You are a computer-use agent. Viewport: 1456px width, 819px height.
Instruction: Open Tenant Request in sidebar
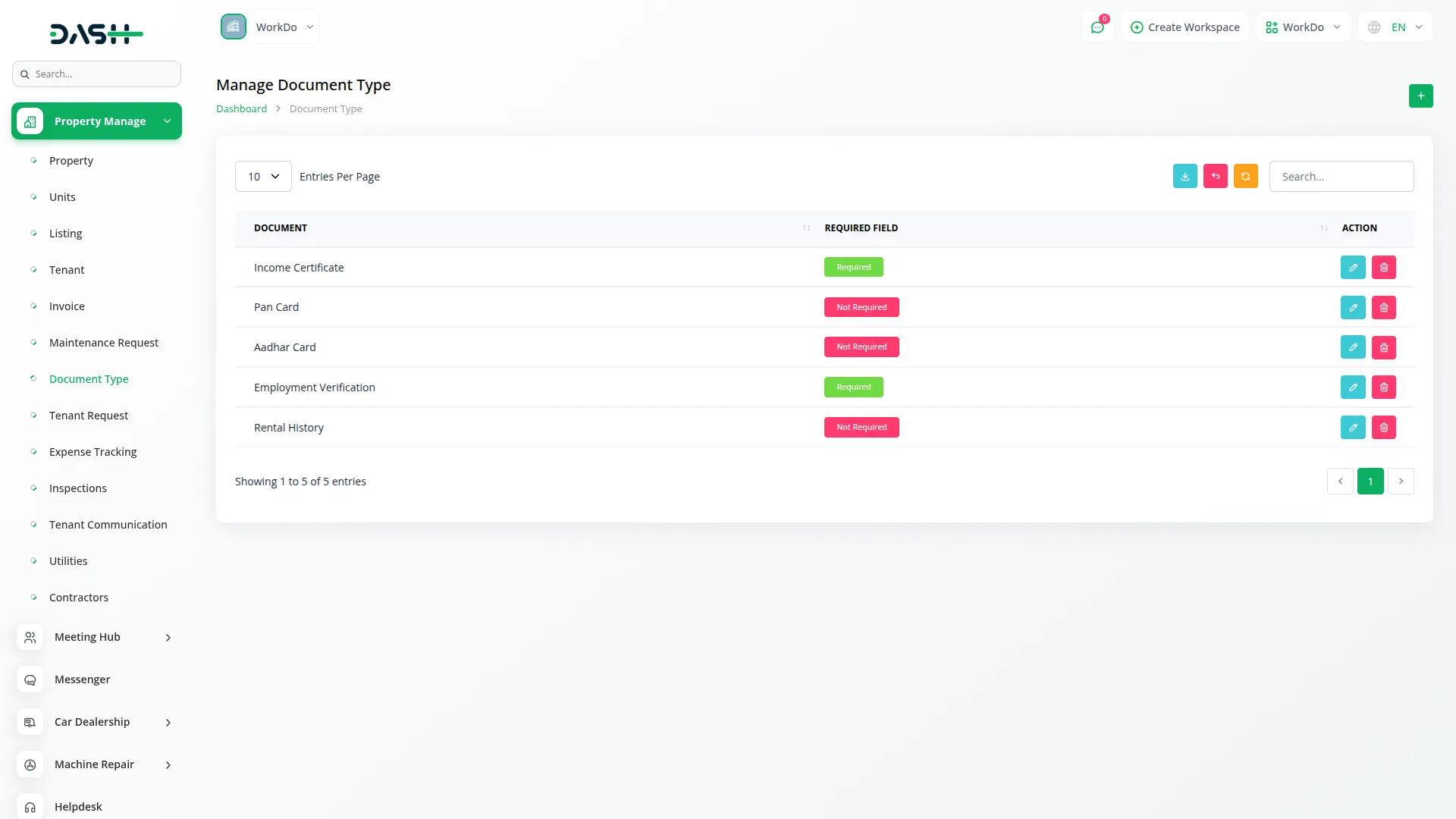point(89,416)
